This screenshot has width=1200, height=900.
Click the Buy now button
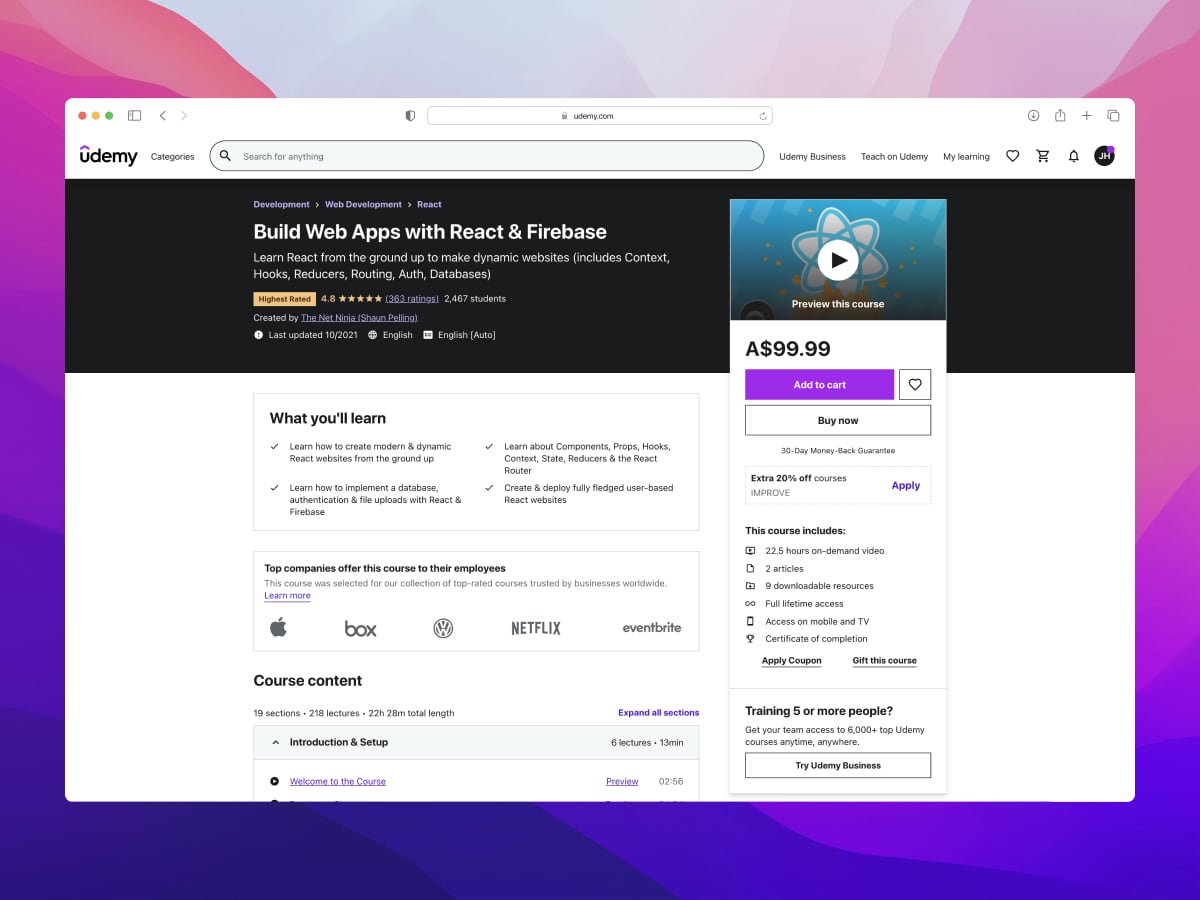point(838,420)
